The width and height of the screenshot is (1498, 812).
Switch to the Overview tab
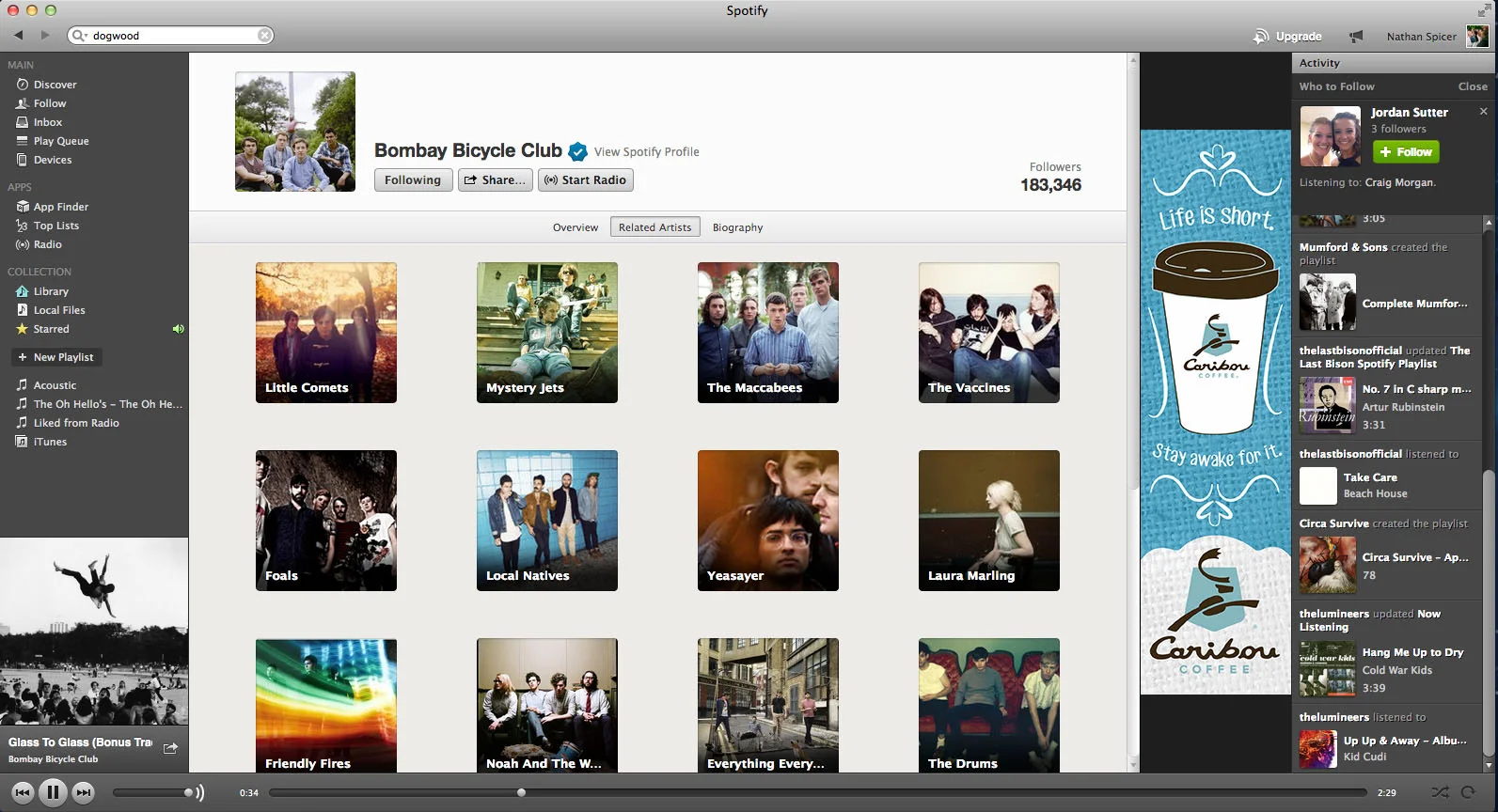coord(575,227)
